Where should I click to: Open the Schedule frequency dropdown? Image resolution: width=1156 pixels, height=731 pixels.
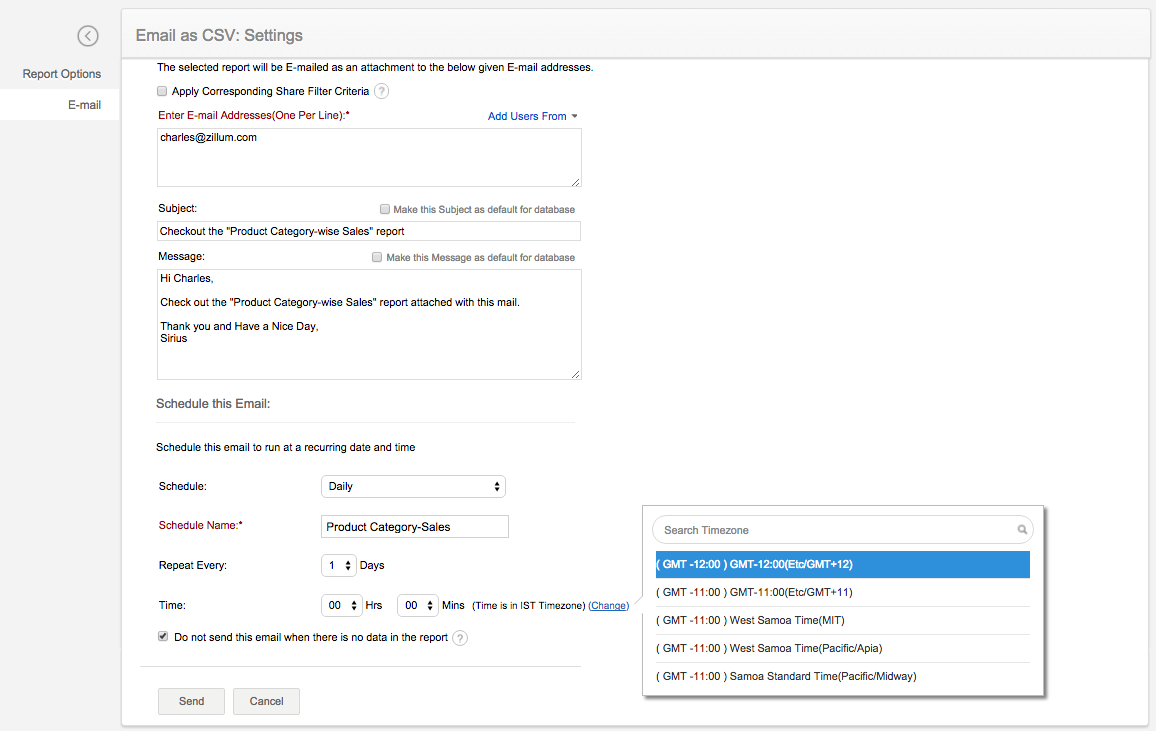click(x=413, y=486)
